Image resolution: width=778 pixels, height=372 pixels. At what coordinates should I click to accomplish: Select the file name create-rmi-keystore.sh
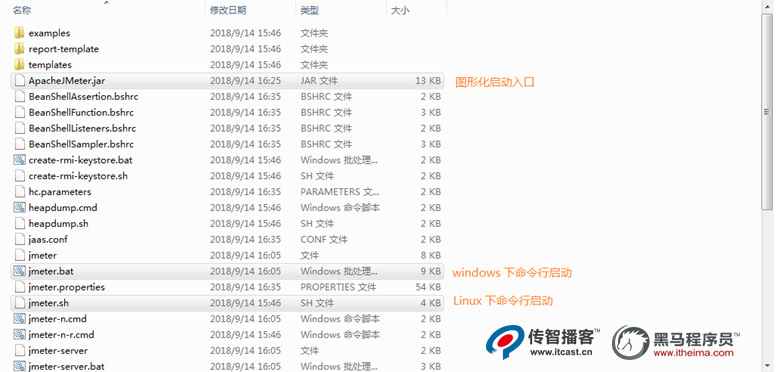coord(78,176)
